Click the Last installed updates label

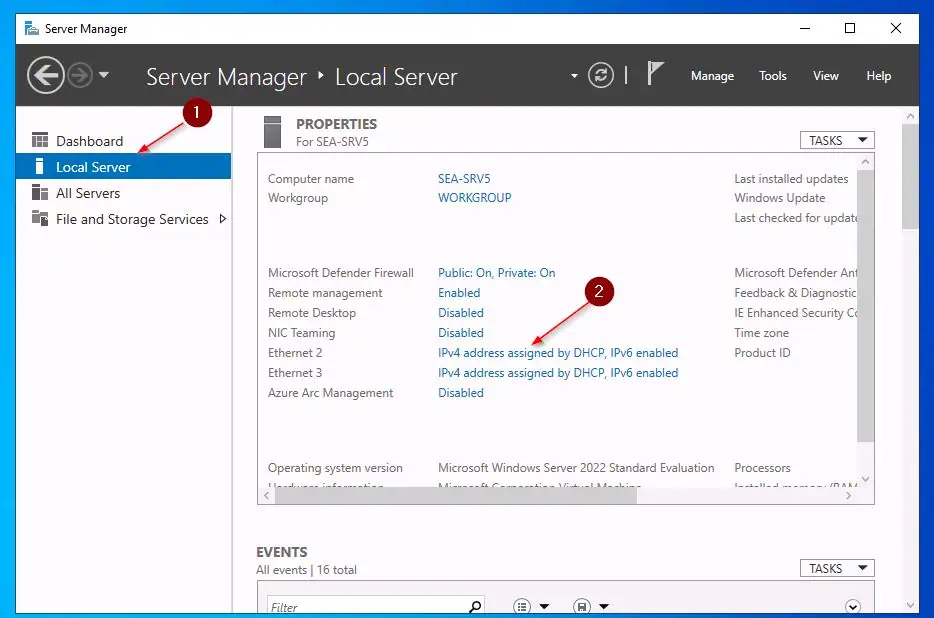tap(791, 178)
